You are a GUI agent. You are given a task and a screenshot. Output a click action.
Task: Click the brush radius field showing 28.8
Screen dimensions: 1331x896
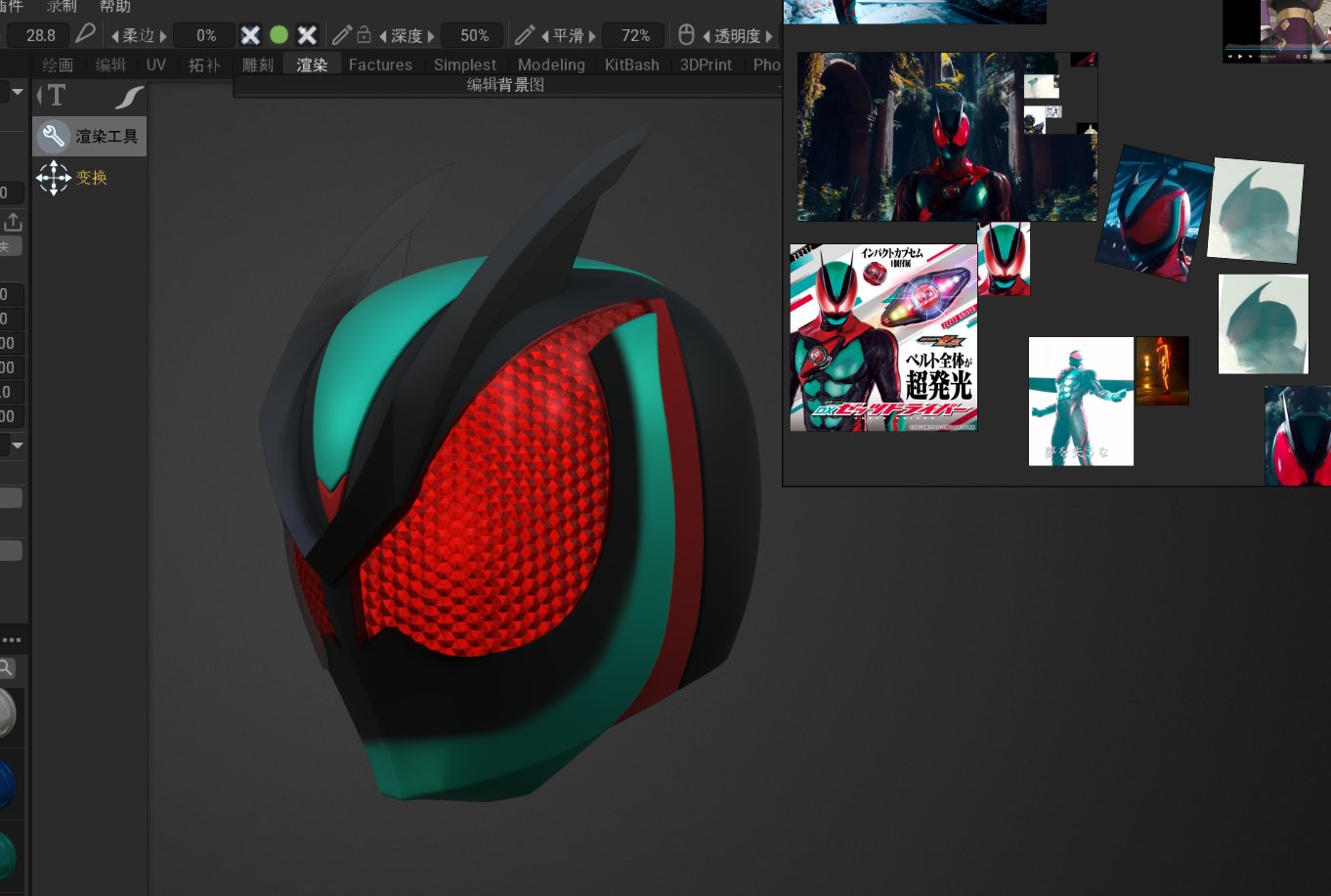point(40,35)
